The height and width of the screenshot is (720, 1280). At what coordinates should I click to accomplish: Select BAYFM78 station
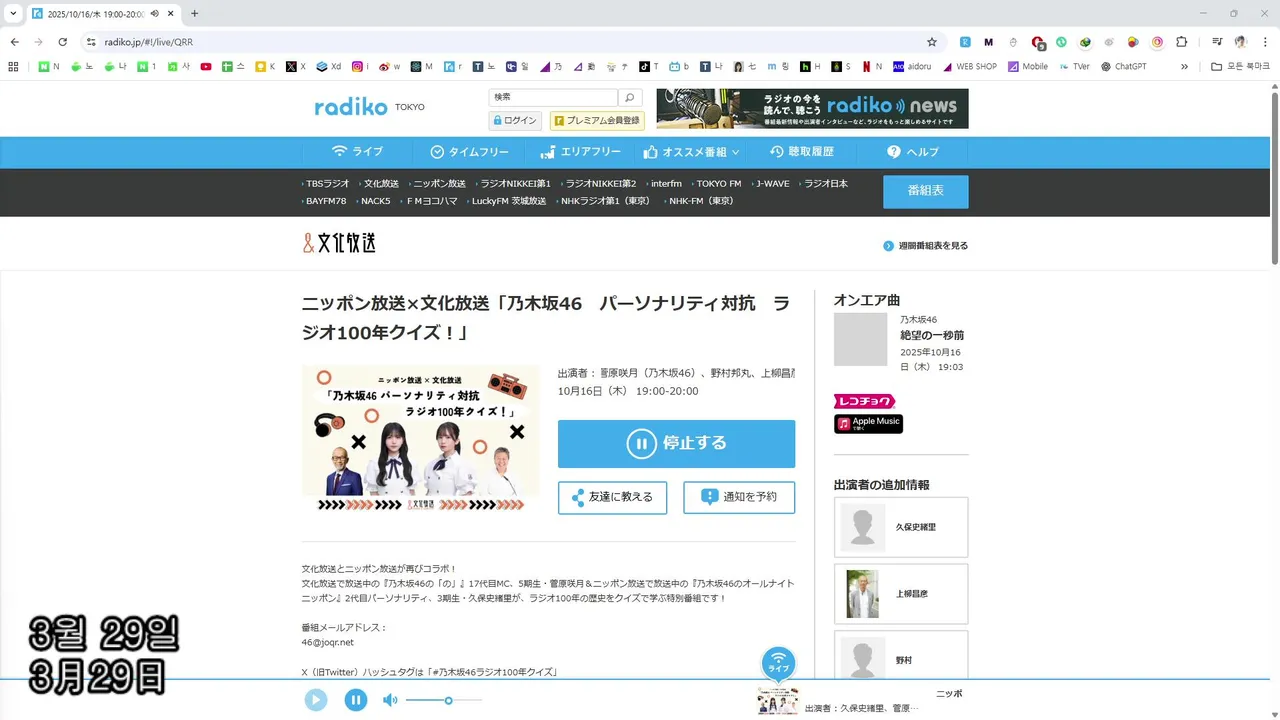point(325,201)
